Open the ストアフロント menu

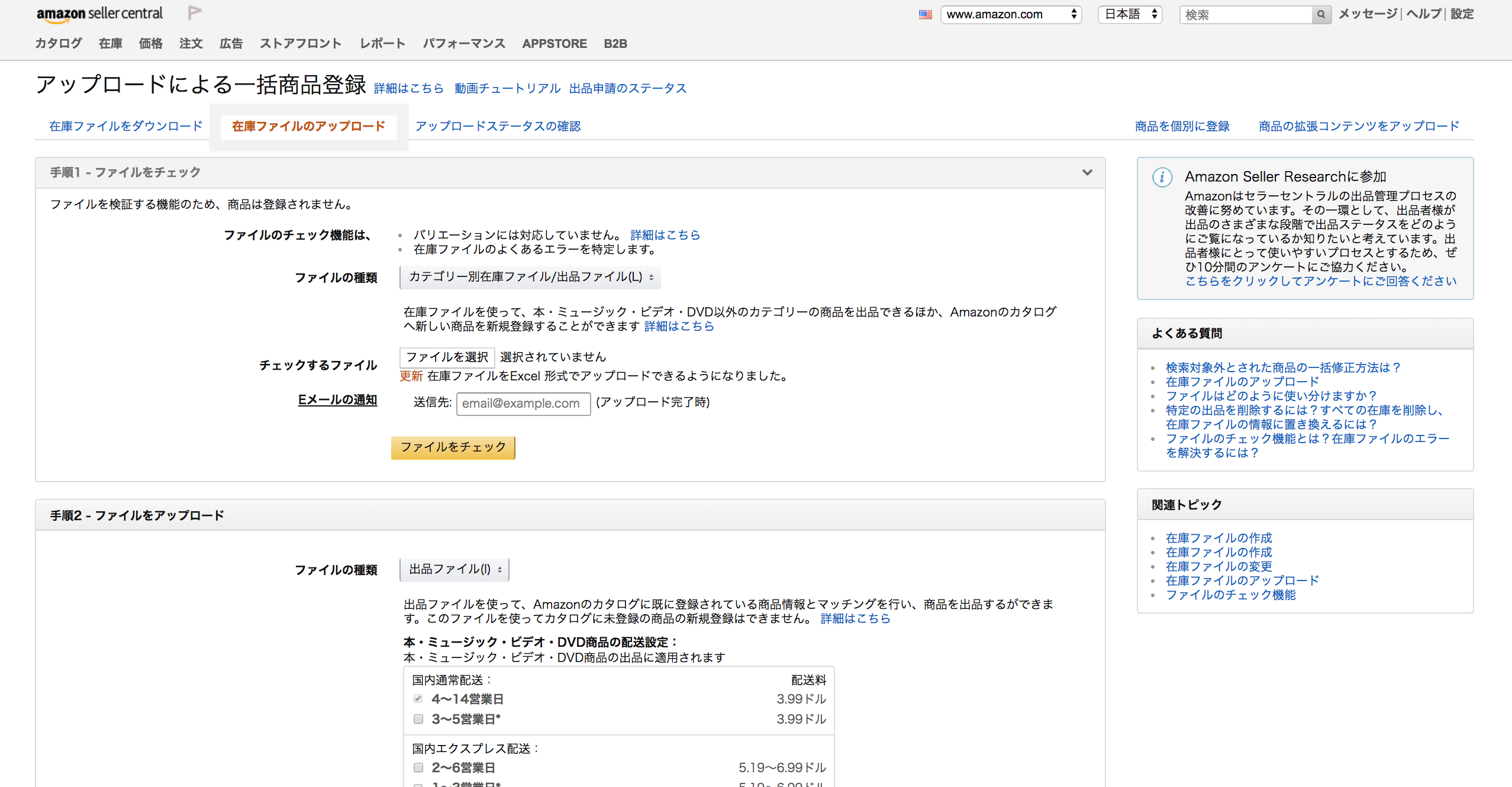[x=301, y=44]
